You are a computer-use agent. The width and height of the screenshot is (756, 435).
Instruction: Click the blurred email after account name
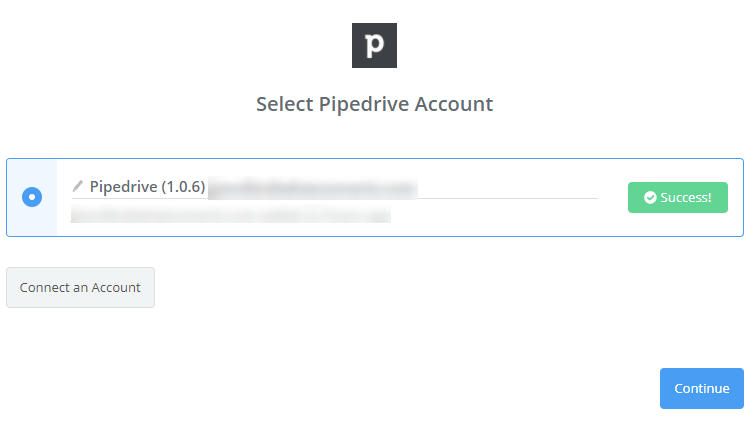[313, 188]
